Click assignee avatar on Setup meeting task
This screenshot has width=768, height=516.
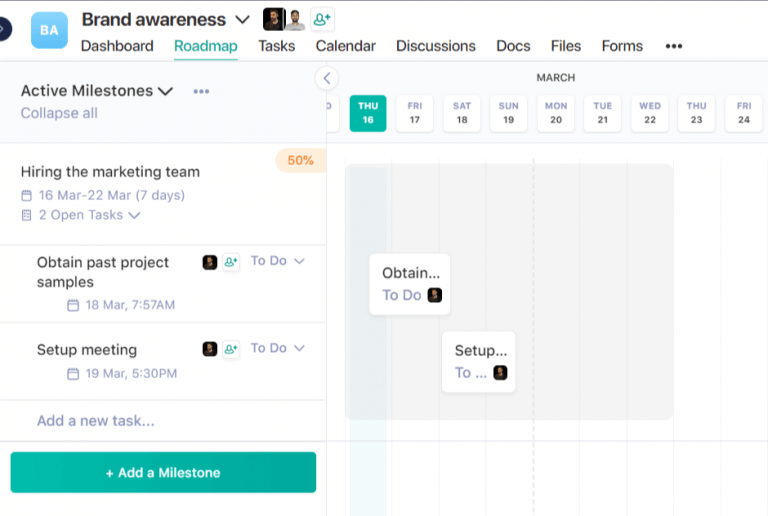click(210, 349)
